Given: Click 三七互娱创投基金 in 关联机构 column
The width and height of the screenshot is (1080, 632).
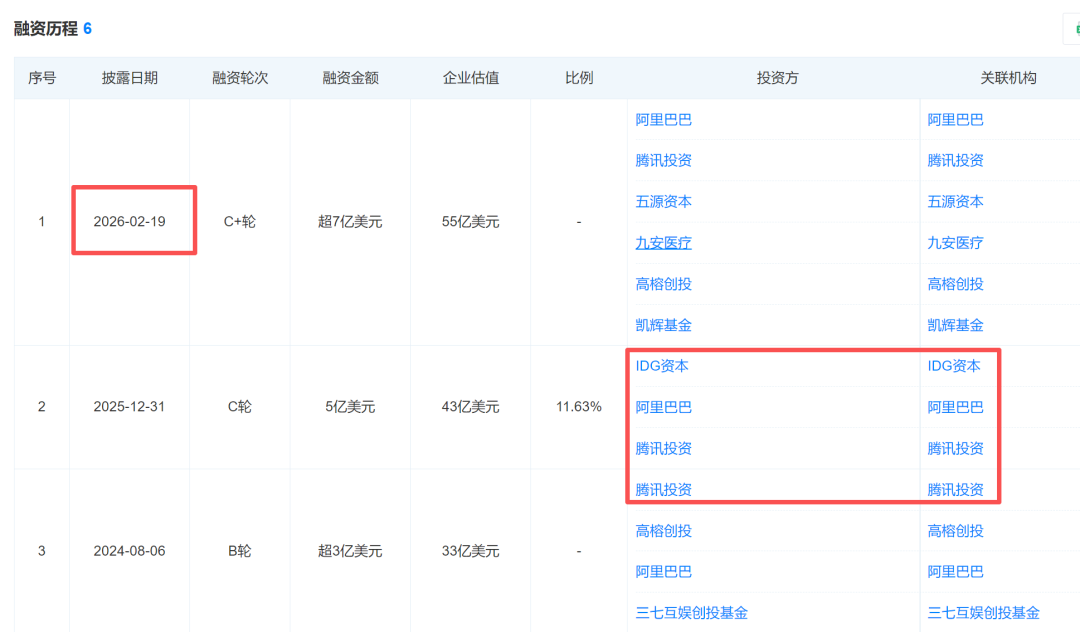Looking at the screenshot, I should pos(983,612).
